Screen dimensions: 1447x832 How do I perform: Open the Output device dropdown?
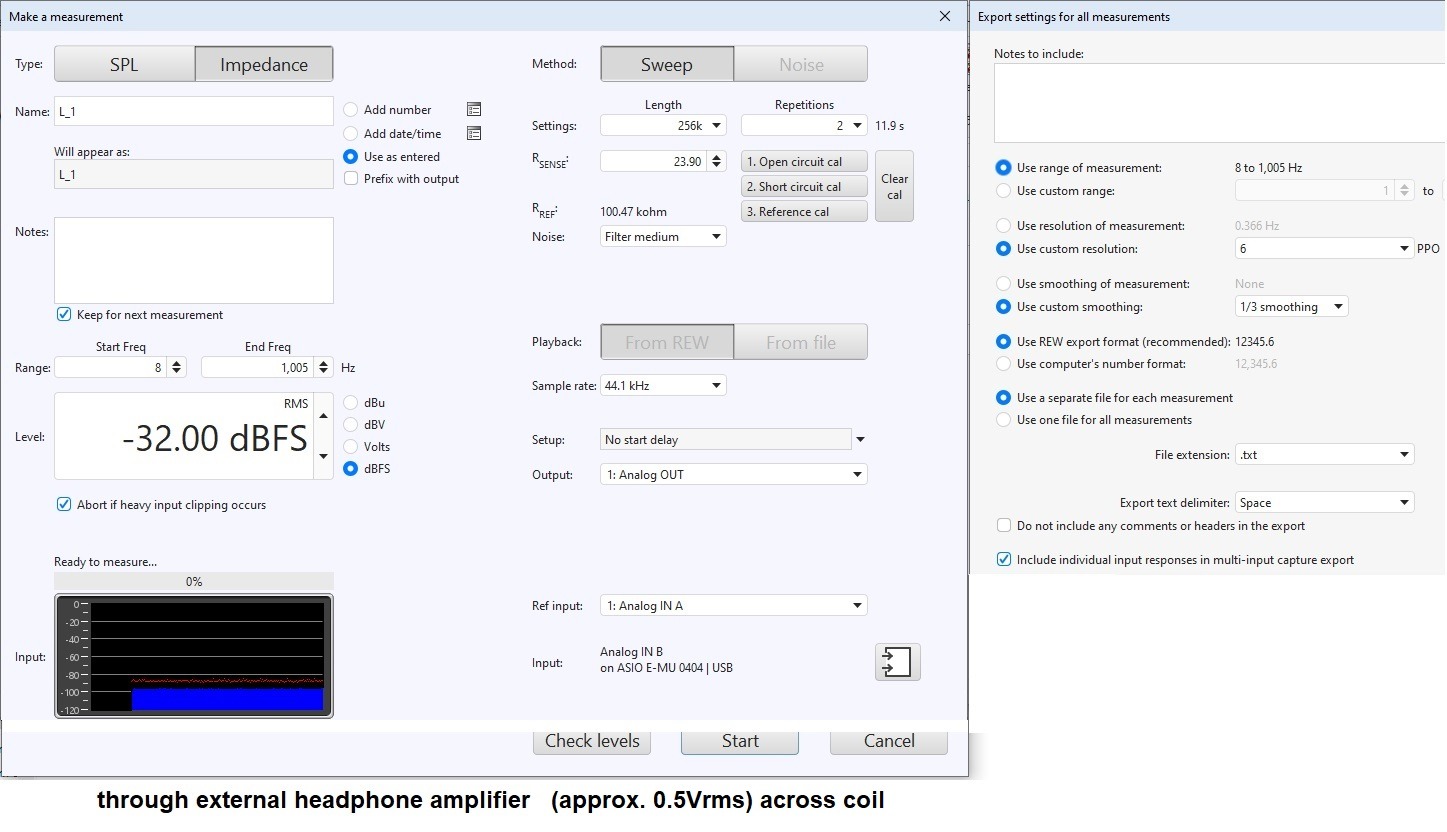(734, 475)
